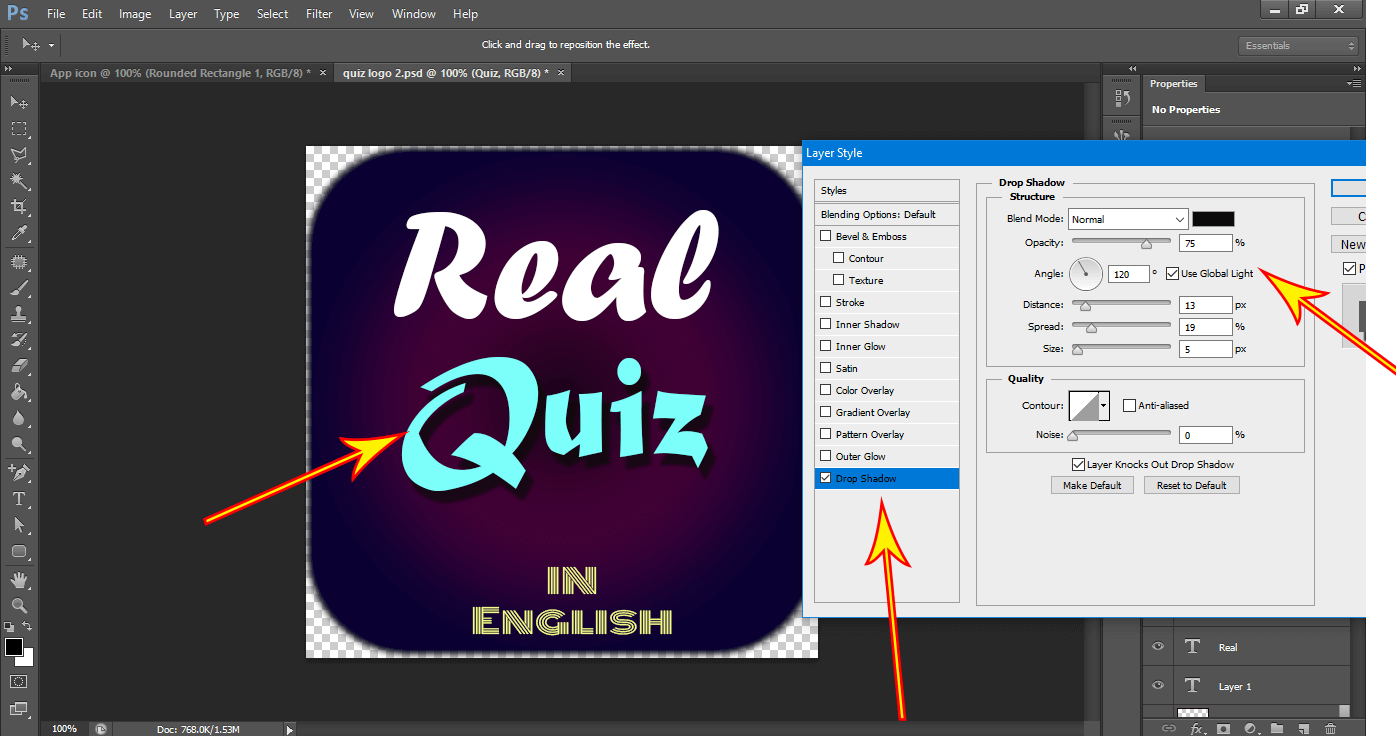This screenshot has width=1396, height=736.
Task: Click the delete layer trash icon
Action: tap(1330, 729)
